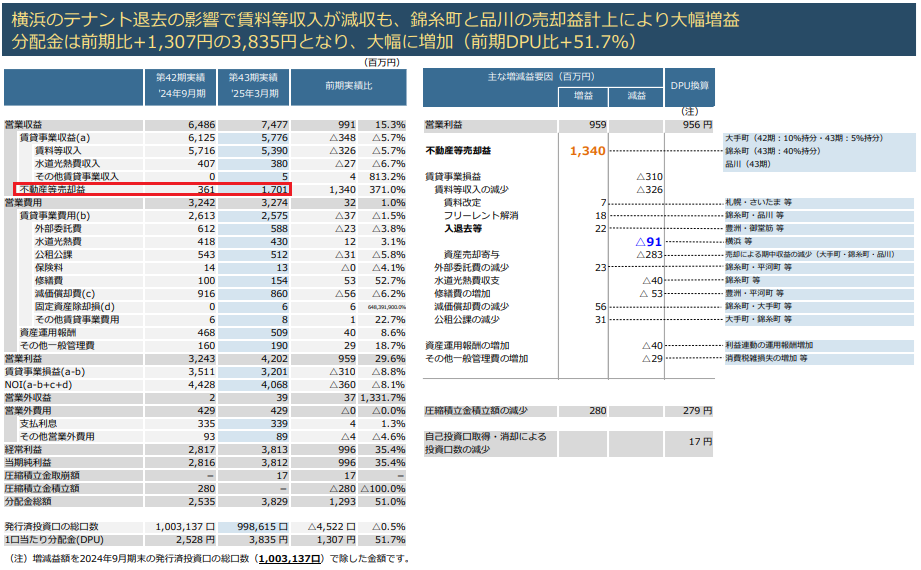This screenshot has width=921, height=570.
Task: Click the 水道光熱費収支 label
Action: [467, 280]
